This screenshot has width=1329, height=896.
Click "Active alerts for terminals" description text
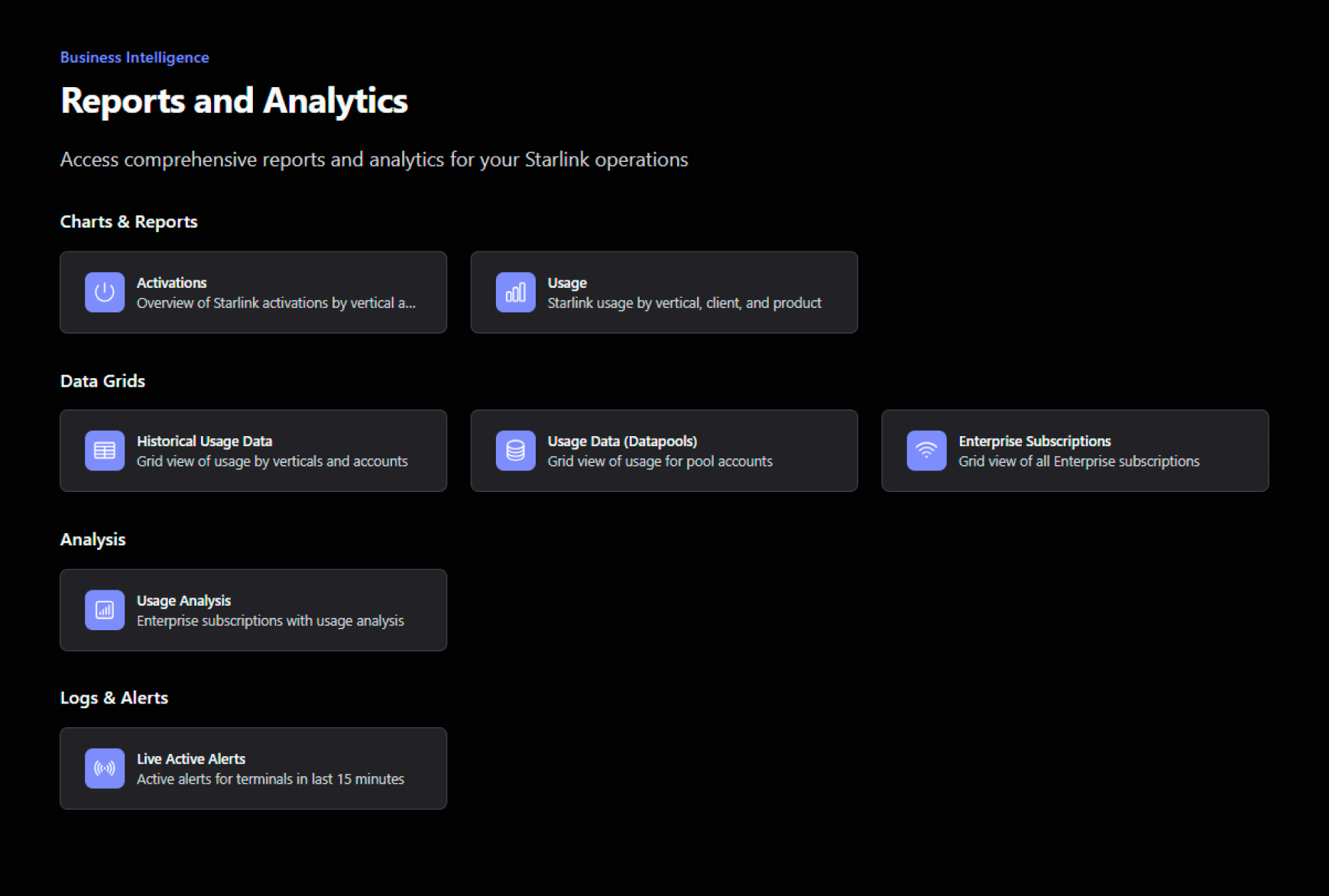pos(271,779)
